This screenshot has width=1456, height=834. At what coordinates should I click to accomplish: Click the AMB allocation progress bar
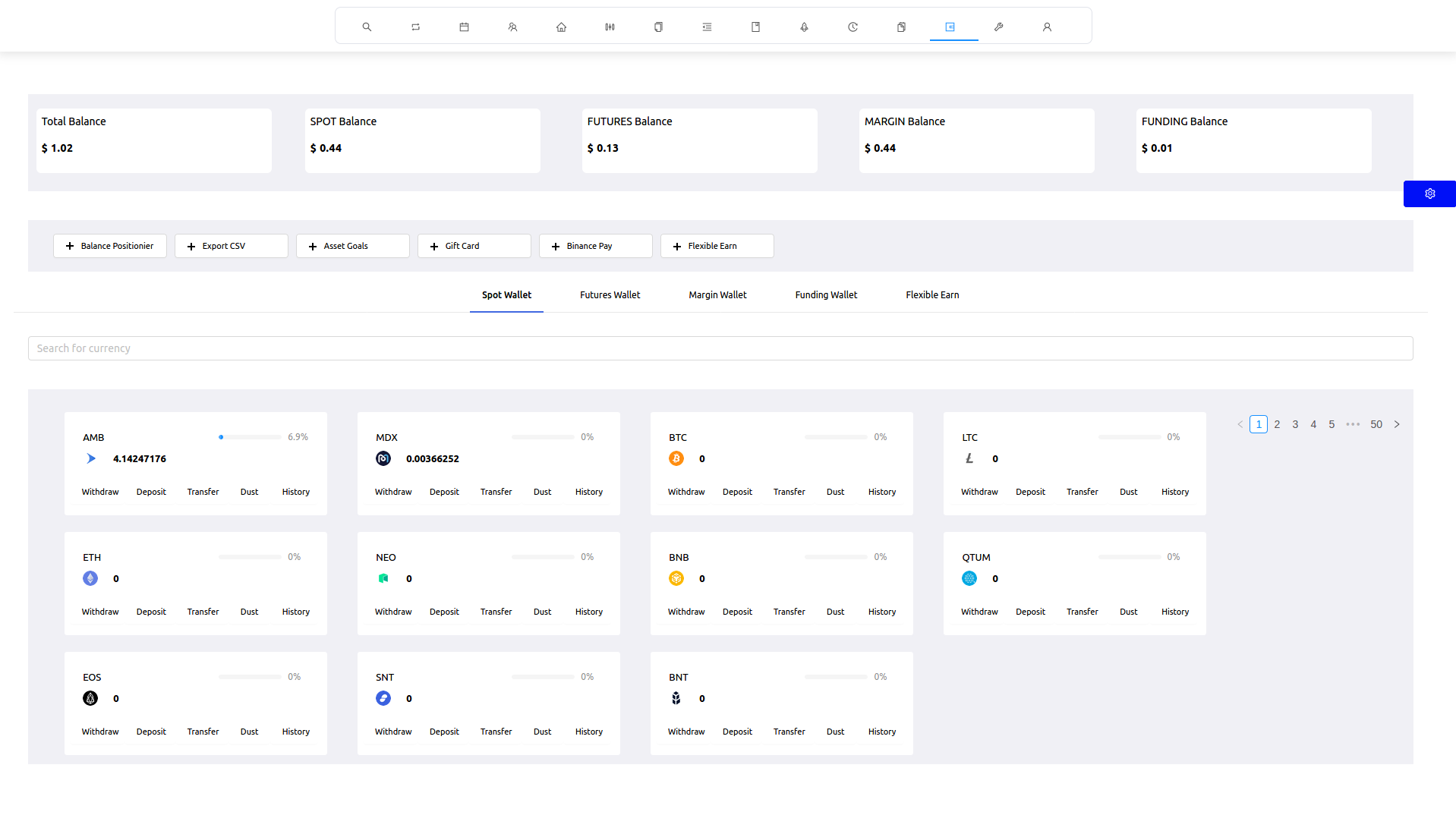pyautogui.click(x=250, y=437)
